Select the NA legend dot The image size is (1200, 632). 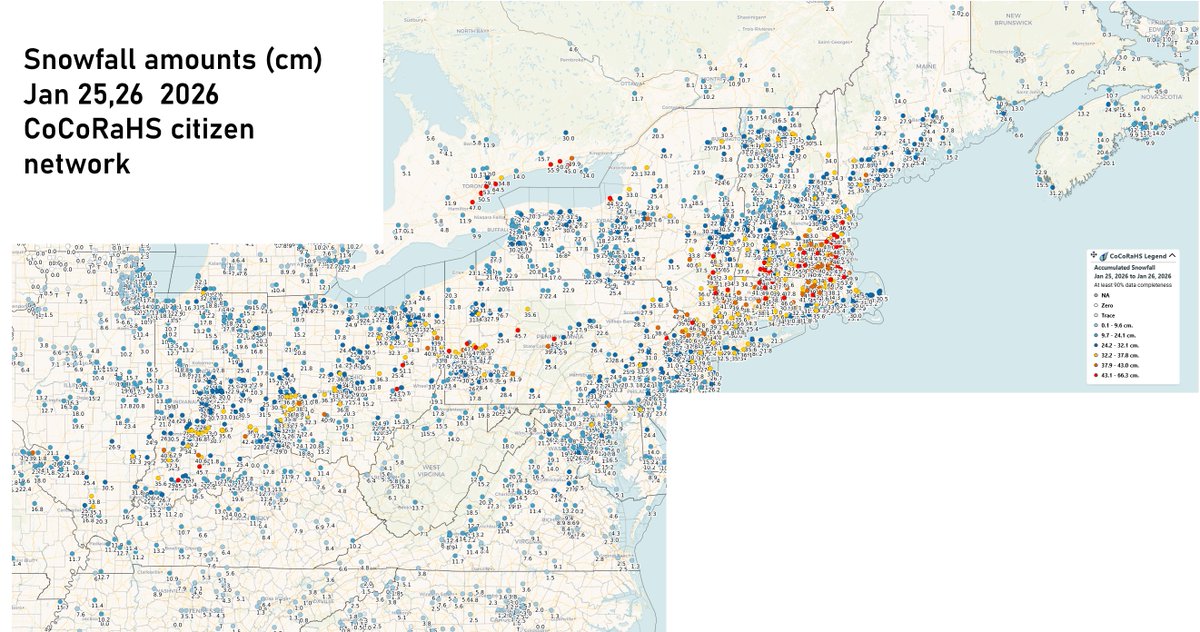(1096, 295)
